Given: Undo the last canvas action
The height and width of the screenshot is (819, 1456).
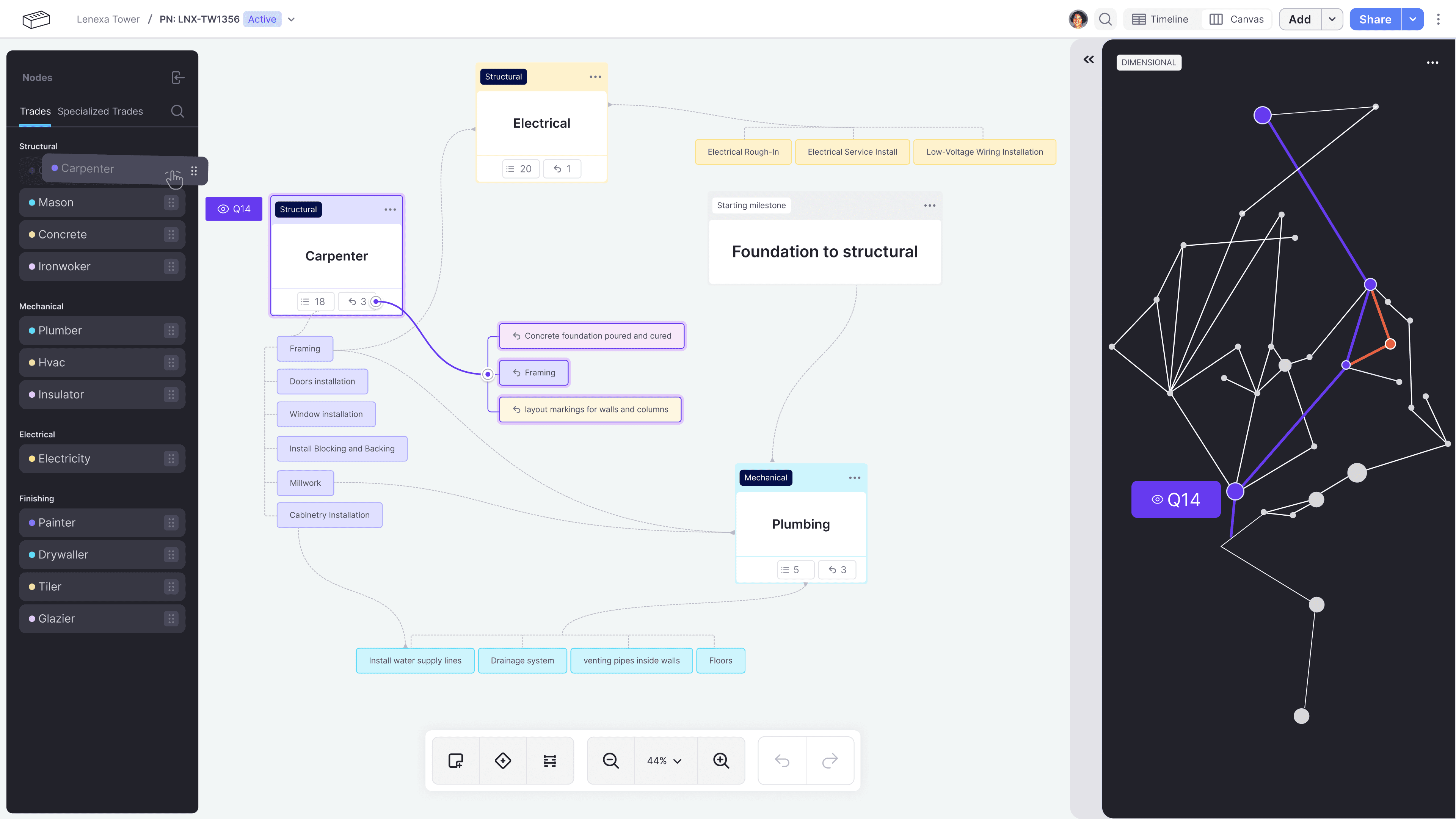Looking at the screenshot, I should [782, 761].
